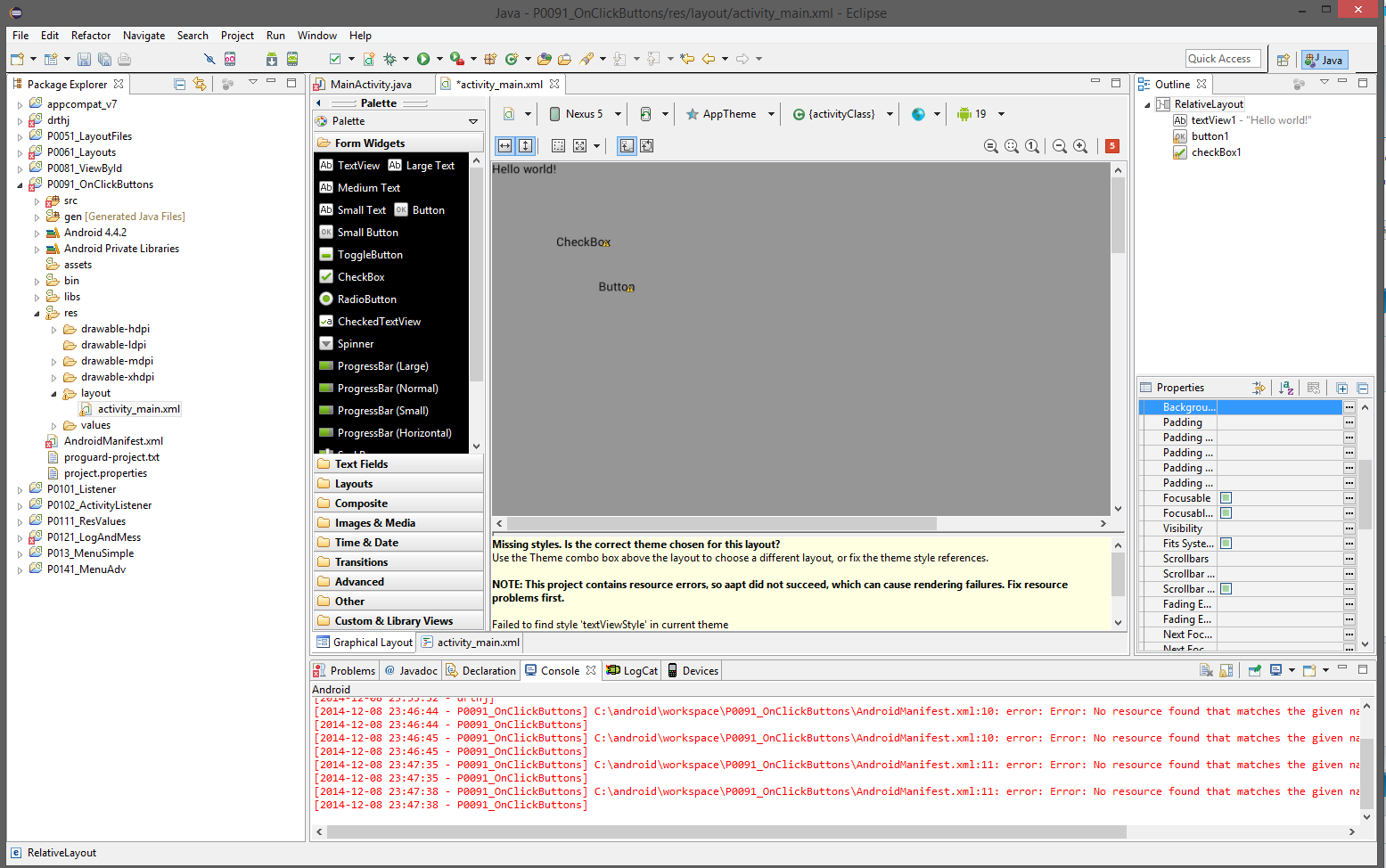Reset canvas zoom to 100%

pos(1032,146)
